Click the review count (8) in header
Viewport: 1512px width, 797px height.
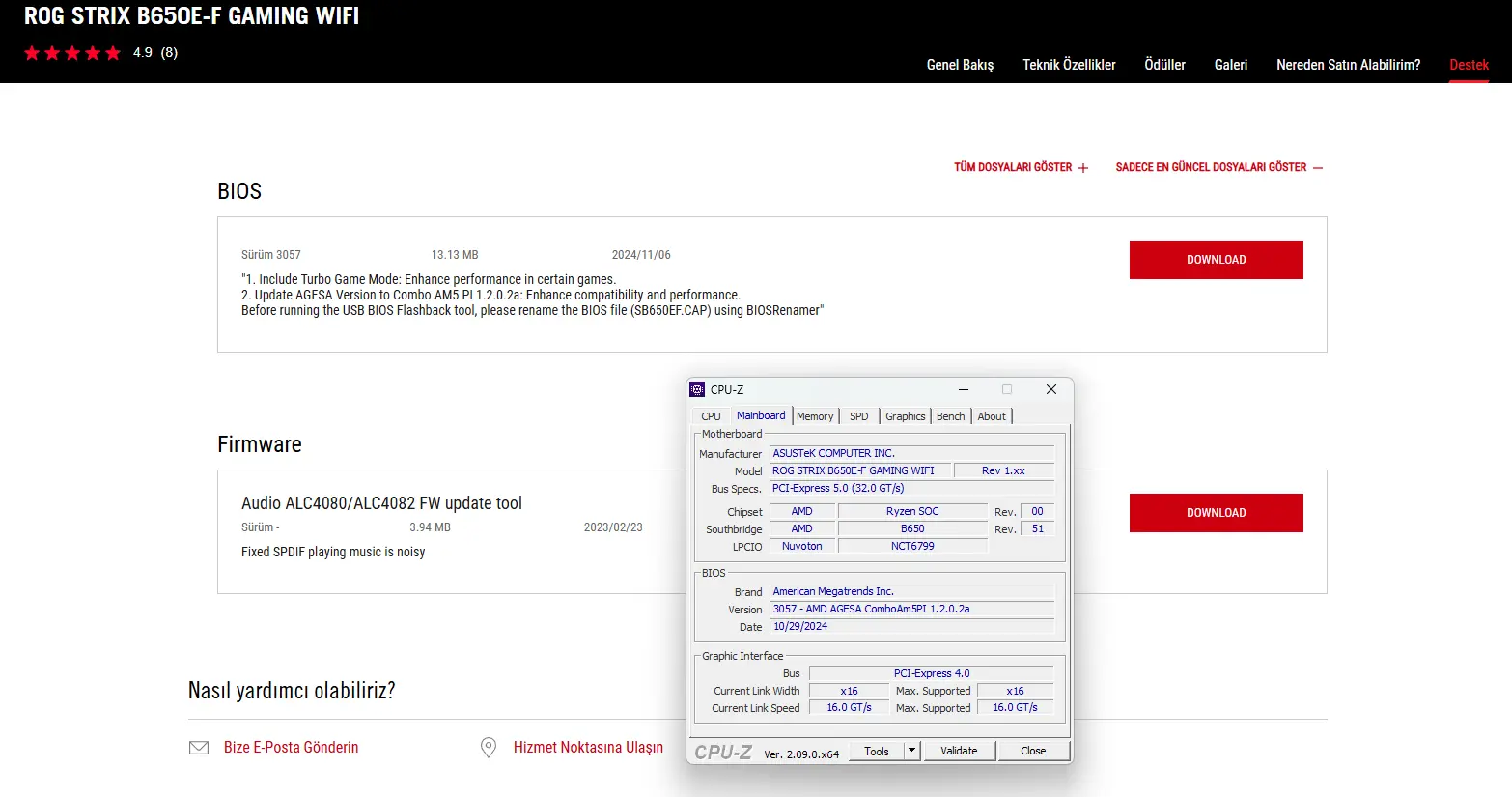click(169, 53)
